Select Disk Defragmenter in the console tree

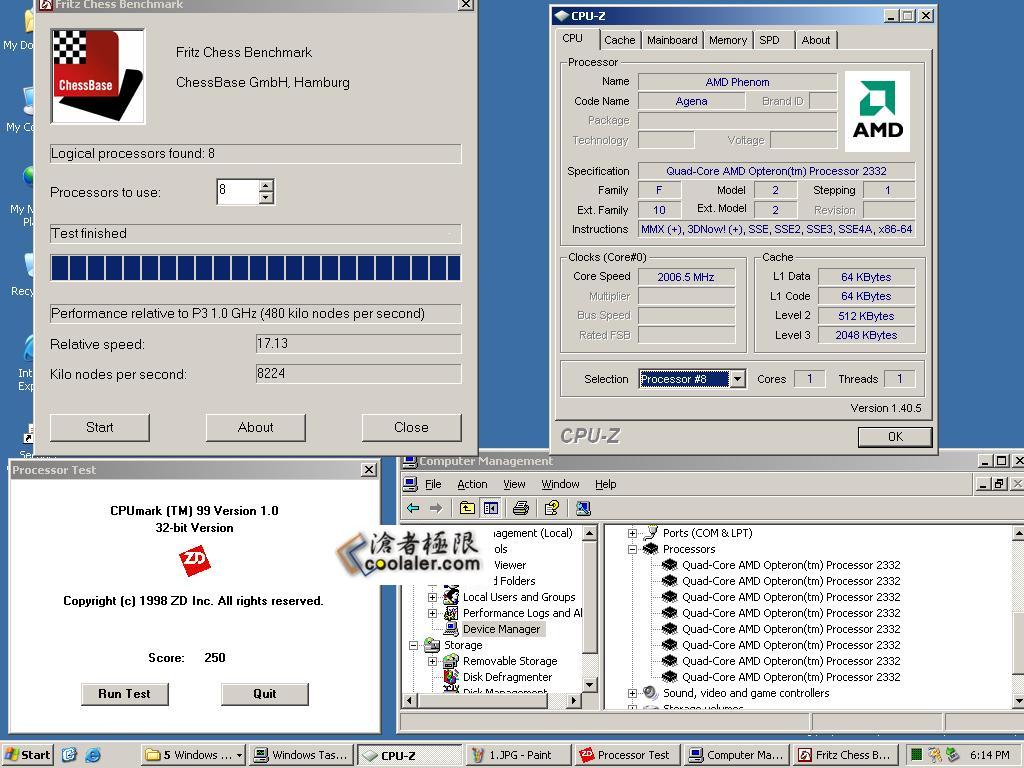[x=507, y=677]
